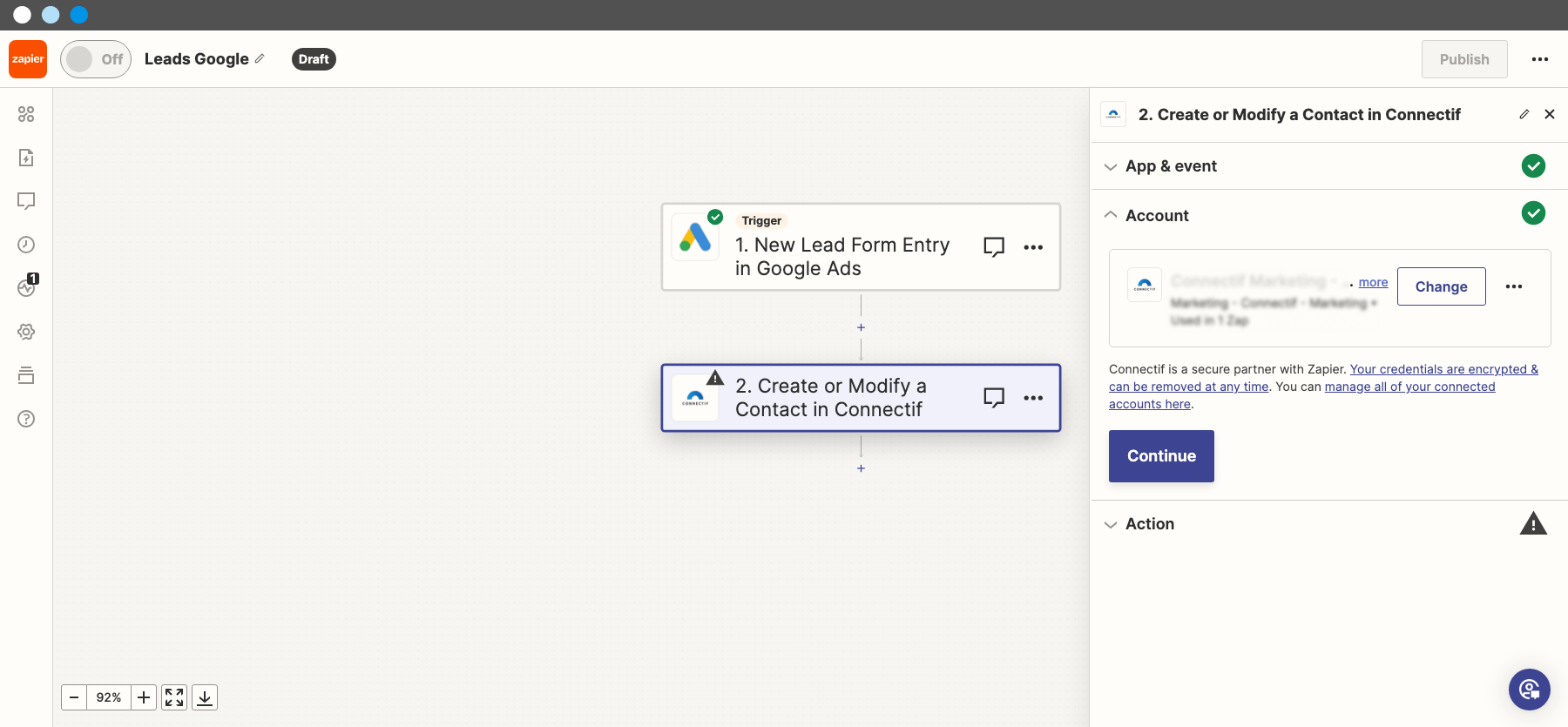This screenshot has height=727, width=1568.
Task: Fit the canvas to view
Action: coord(174,697)
